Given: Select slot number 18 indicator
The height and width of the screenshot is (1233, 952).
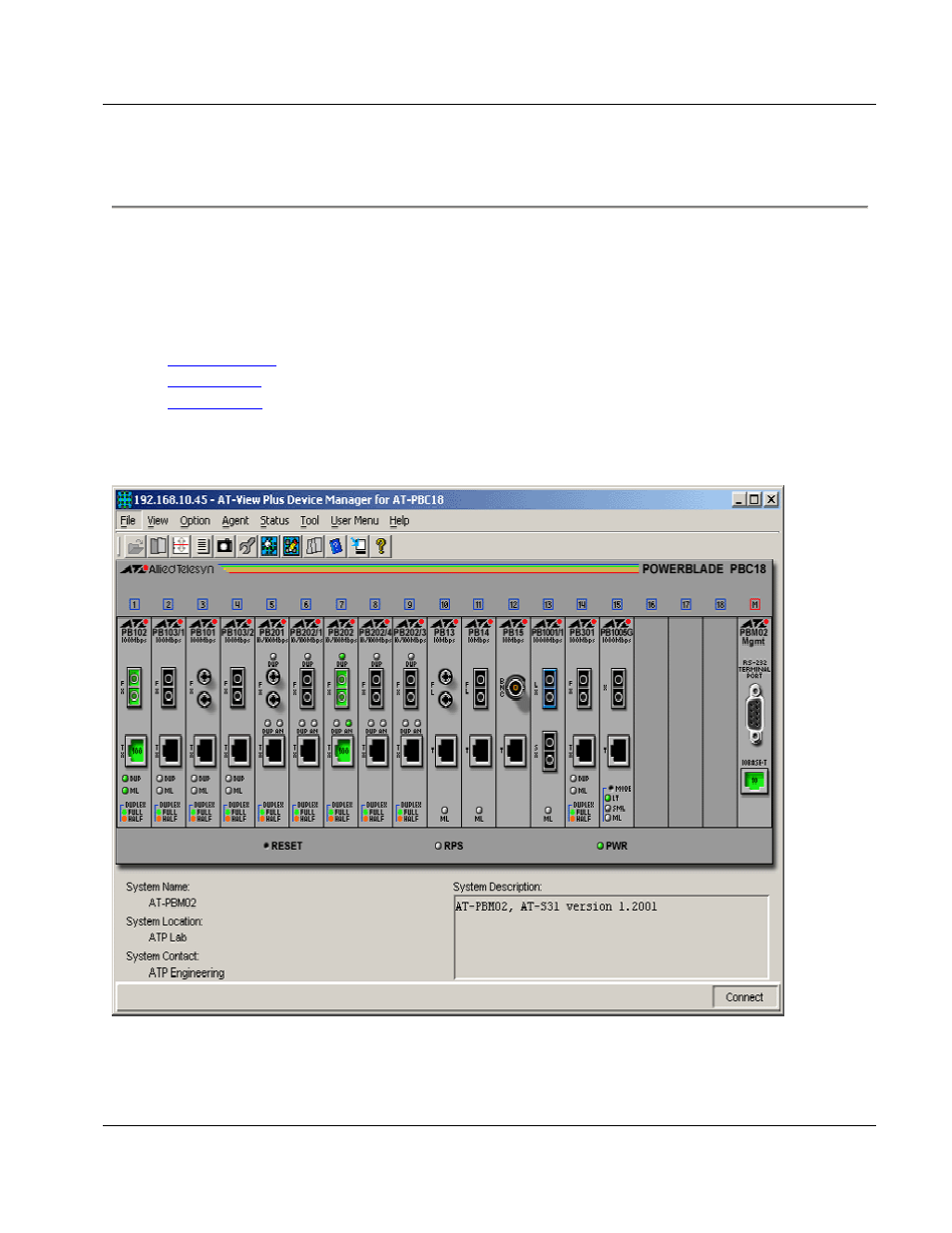Looking at the screenshot, I should click(720, 604).
